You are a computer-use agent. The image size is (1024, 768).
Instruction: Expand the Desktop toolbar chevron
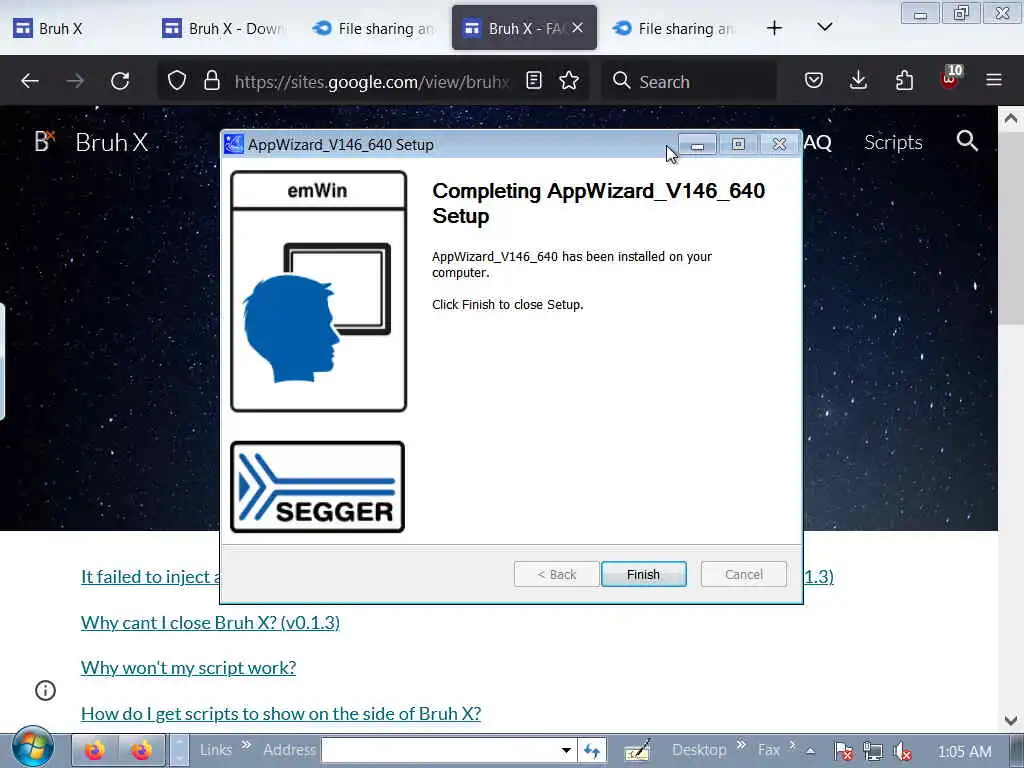pos(741,744)
